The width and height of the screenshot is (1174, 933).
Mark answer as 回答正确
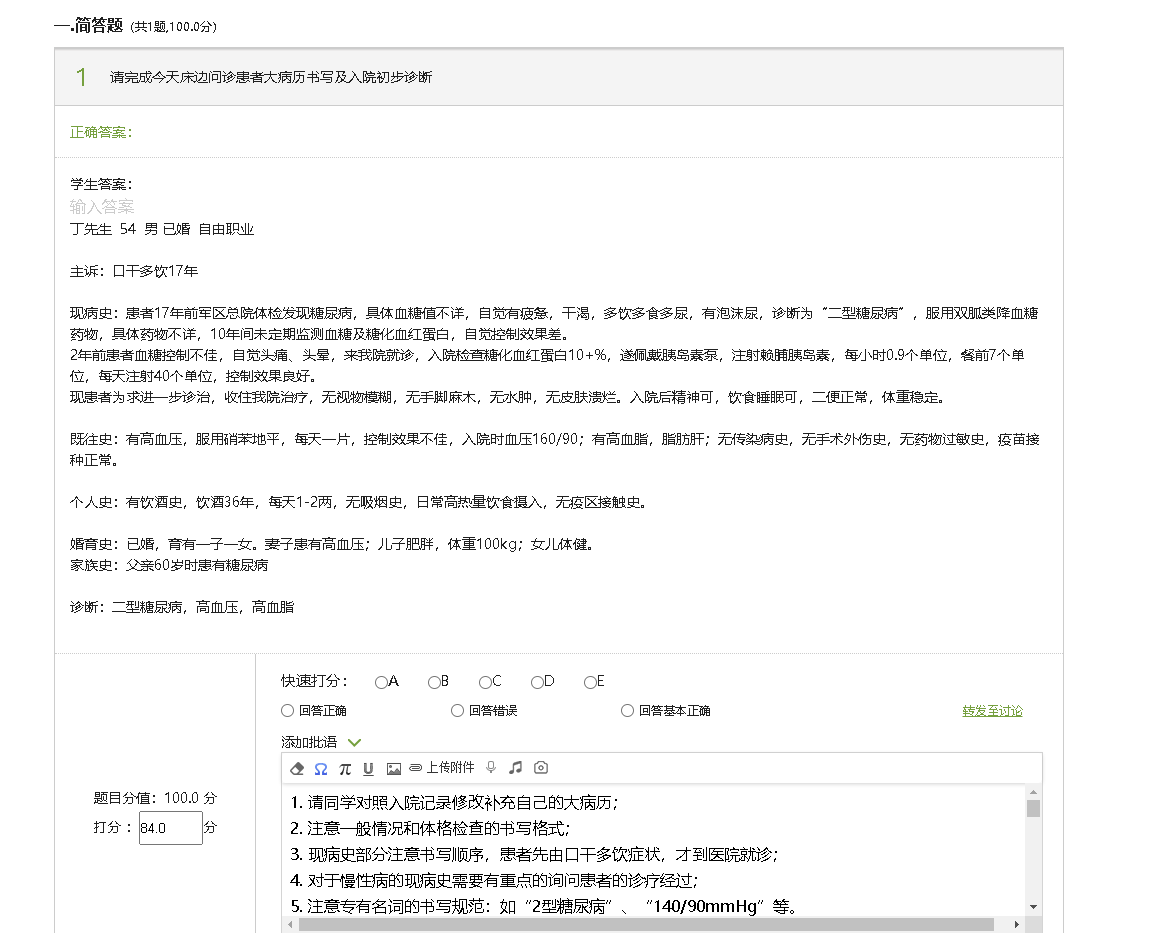click(288, 711)
